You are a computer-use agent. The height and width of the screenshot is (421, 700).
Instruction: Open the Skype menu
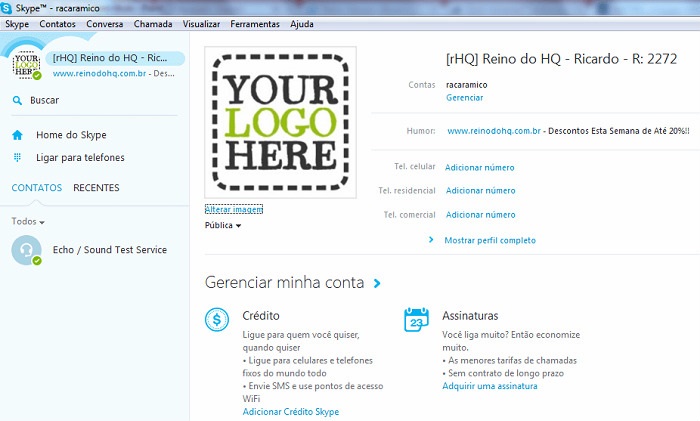pyautogui.click(x=17, y=24)
